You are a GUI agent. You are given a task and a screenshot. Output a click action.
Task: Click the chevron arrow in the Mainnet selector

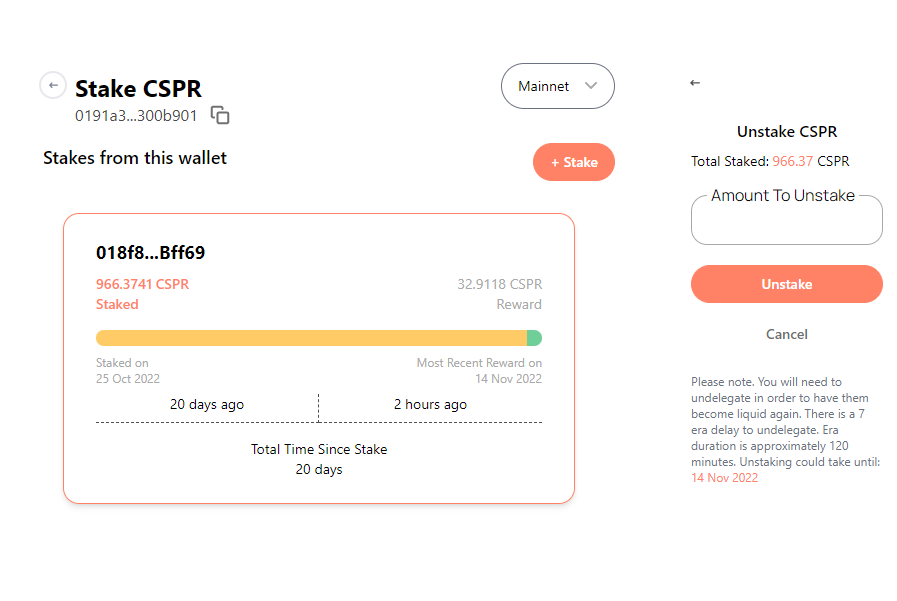pyautogui.click(x=591, y=86)
